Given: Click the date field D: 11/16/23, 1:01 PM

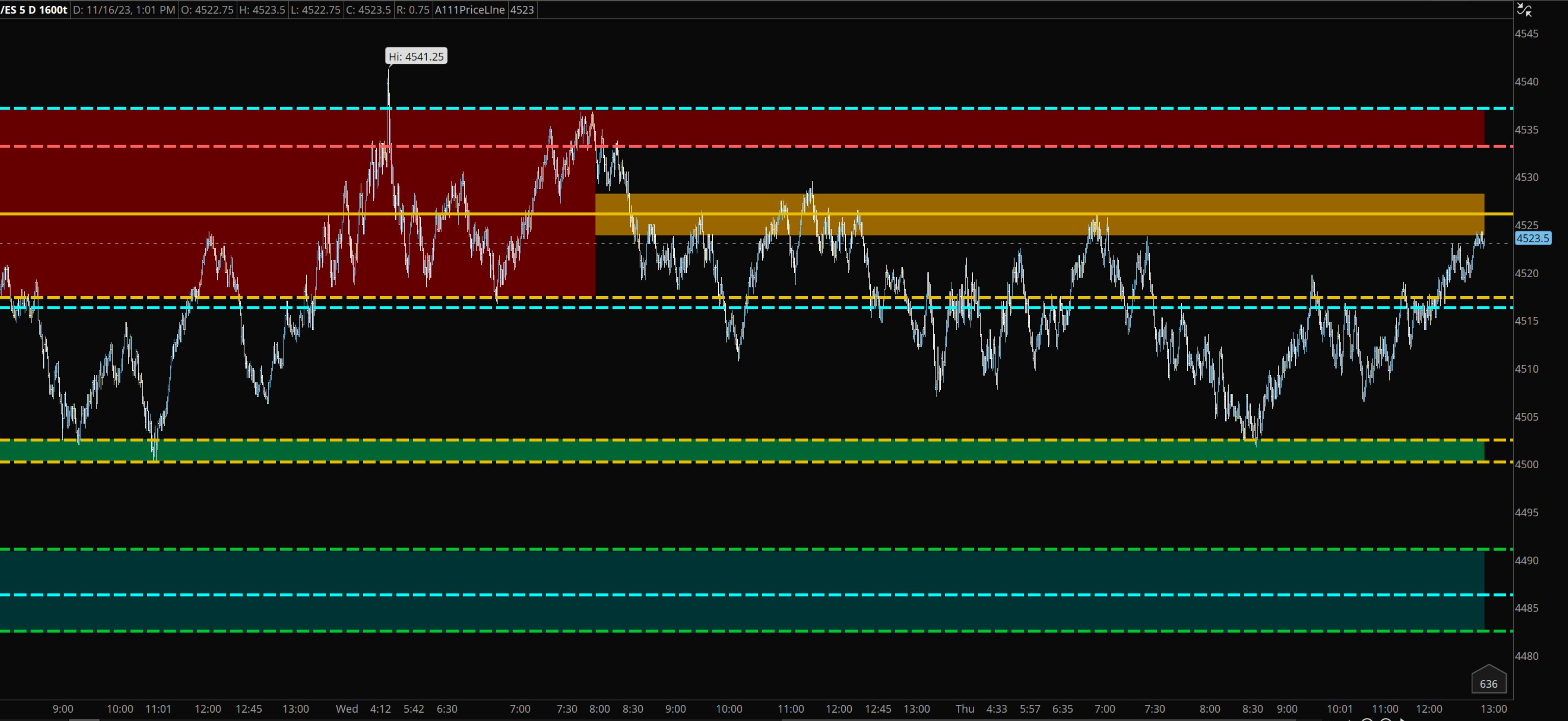Looking at the screenshot, I should (124, 10).
